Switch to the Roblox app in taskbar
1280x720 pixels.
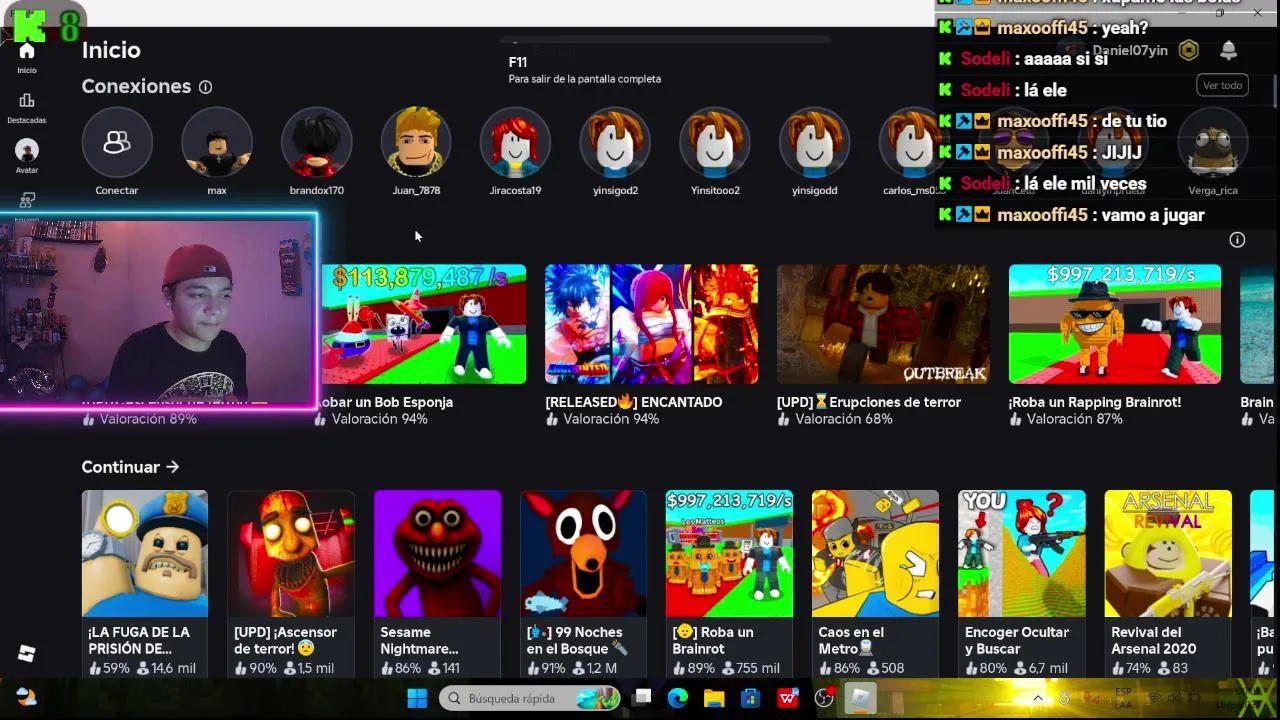tap(860, 698)
